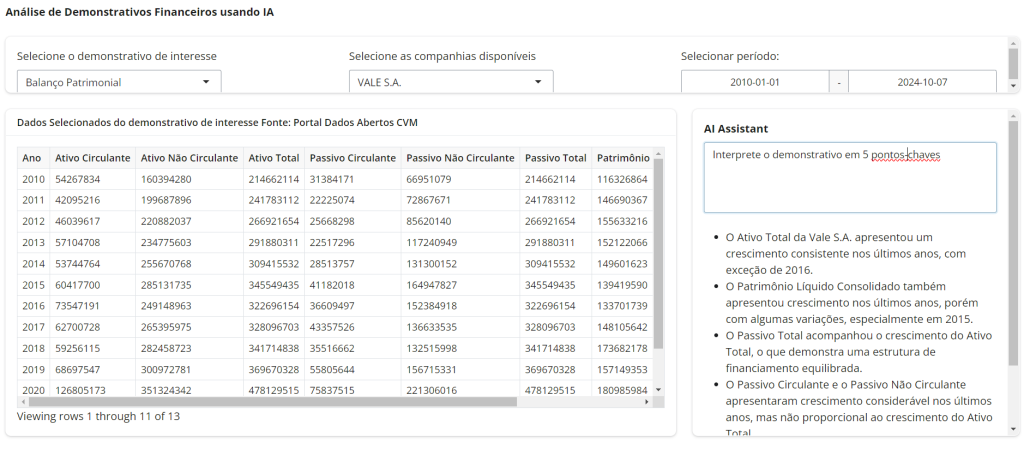Select the 2010 year cell
Viewport: 1024px width, 449px height.
point(31,179)
